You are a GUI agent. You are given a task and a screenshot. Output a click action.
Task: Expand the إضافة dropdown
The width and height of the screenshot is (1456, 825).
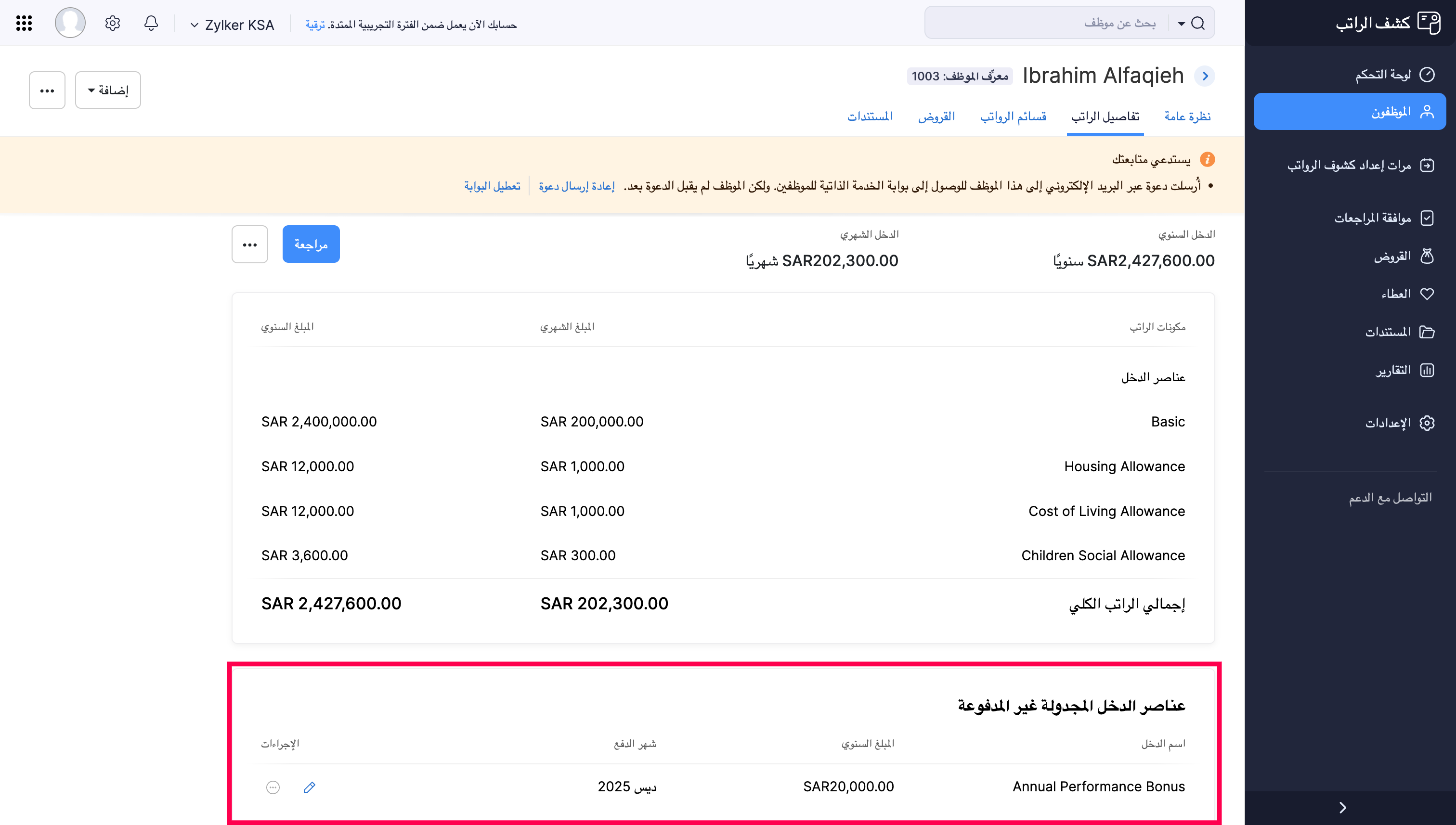click(107, 89)
